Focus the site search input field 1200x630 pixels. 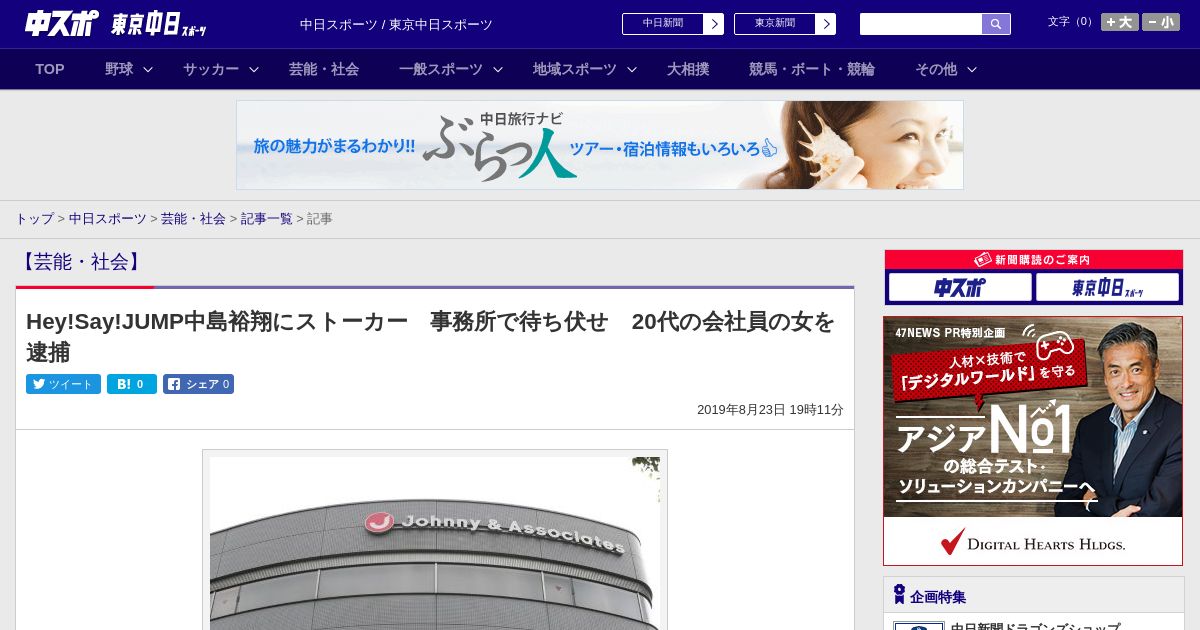(x=921, y=24)
